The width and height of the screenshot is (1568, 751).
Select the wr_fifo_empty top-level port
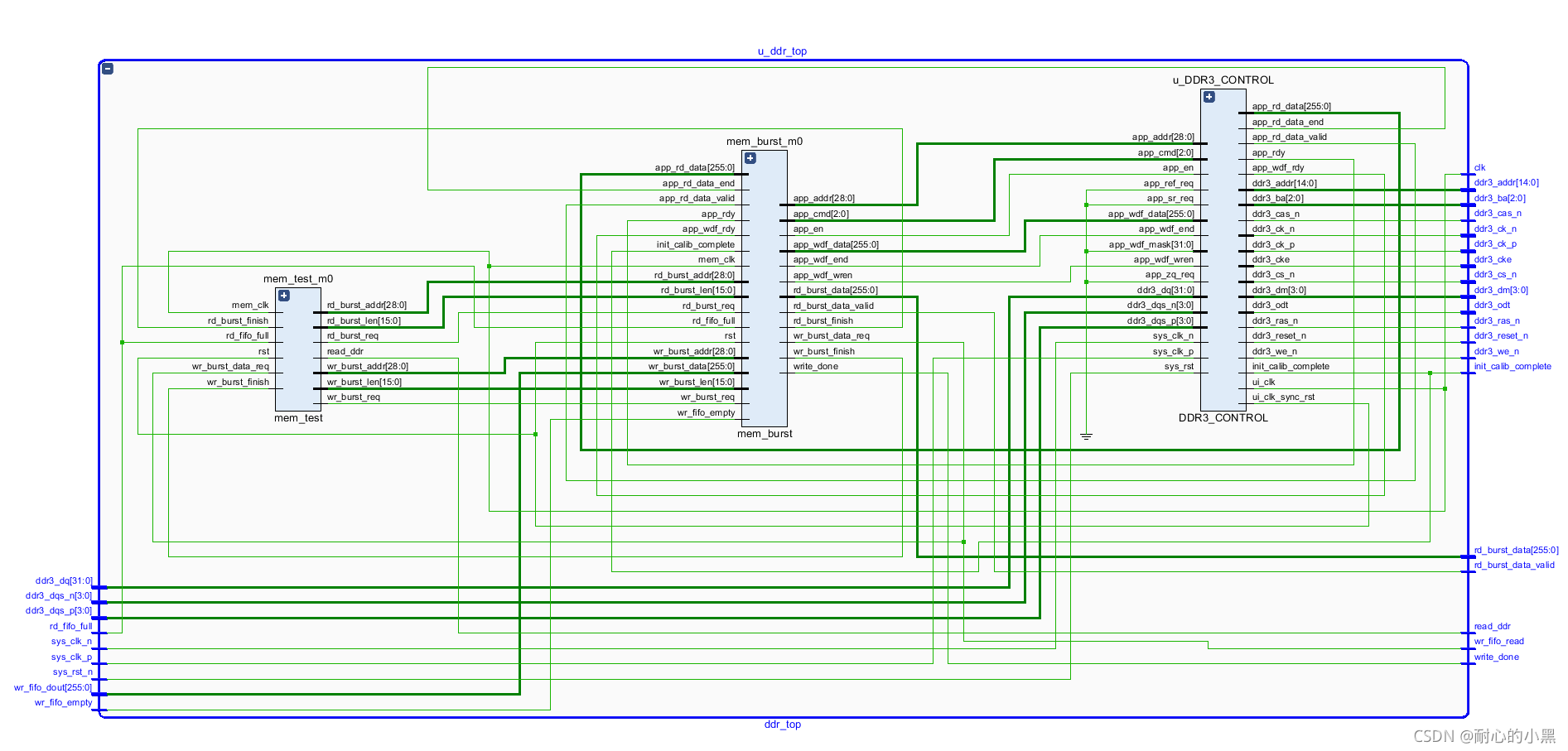tap(64, 703)
